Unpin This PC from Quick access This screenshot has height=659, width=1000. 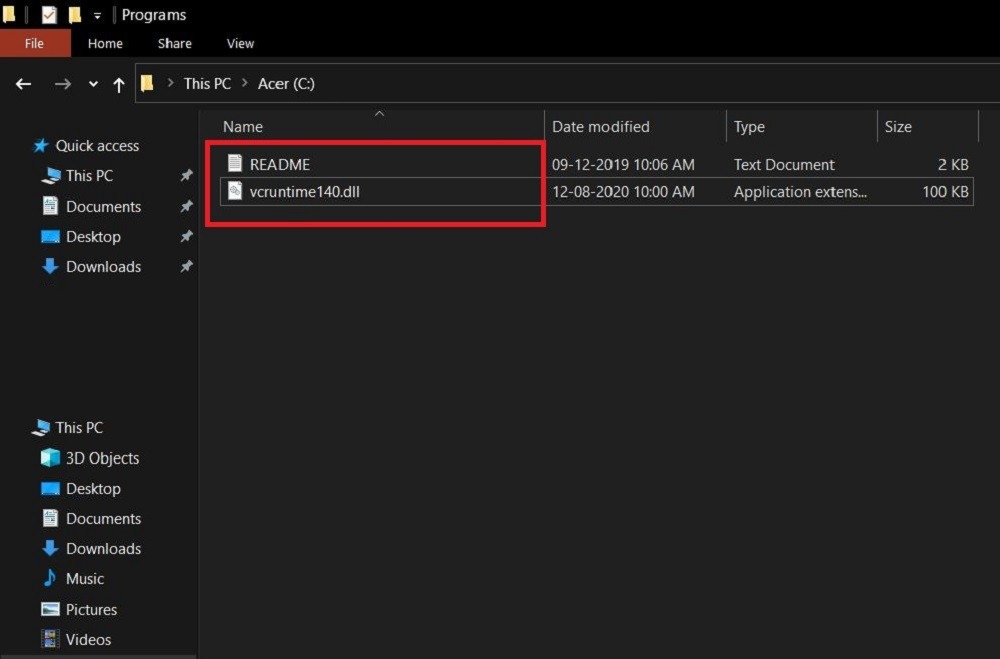tap(186, 176)
